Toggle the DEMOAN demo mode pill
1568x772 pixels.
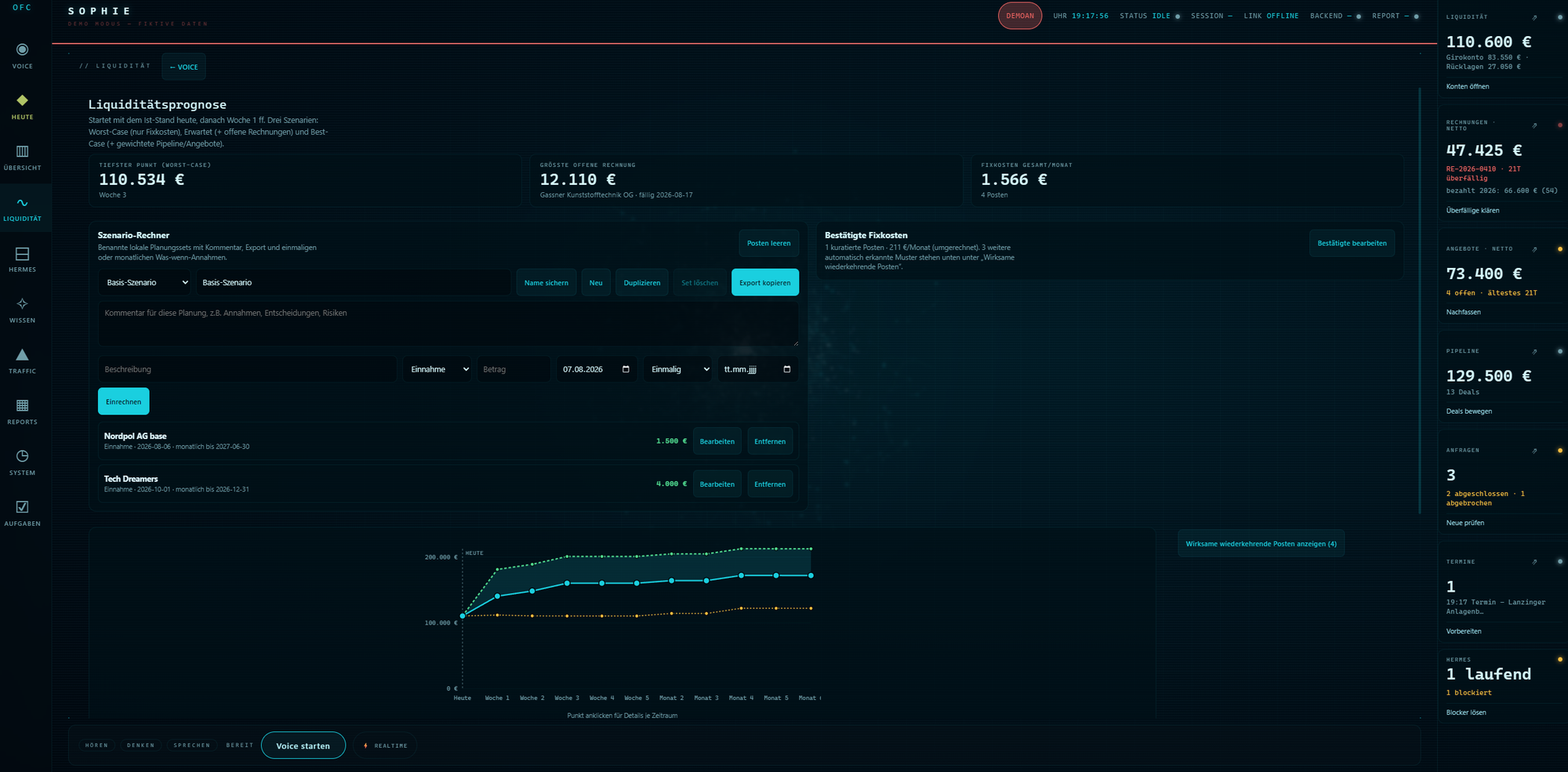click(1020, 16)
